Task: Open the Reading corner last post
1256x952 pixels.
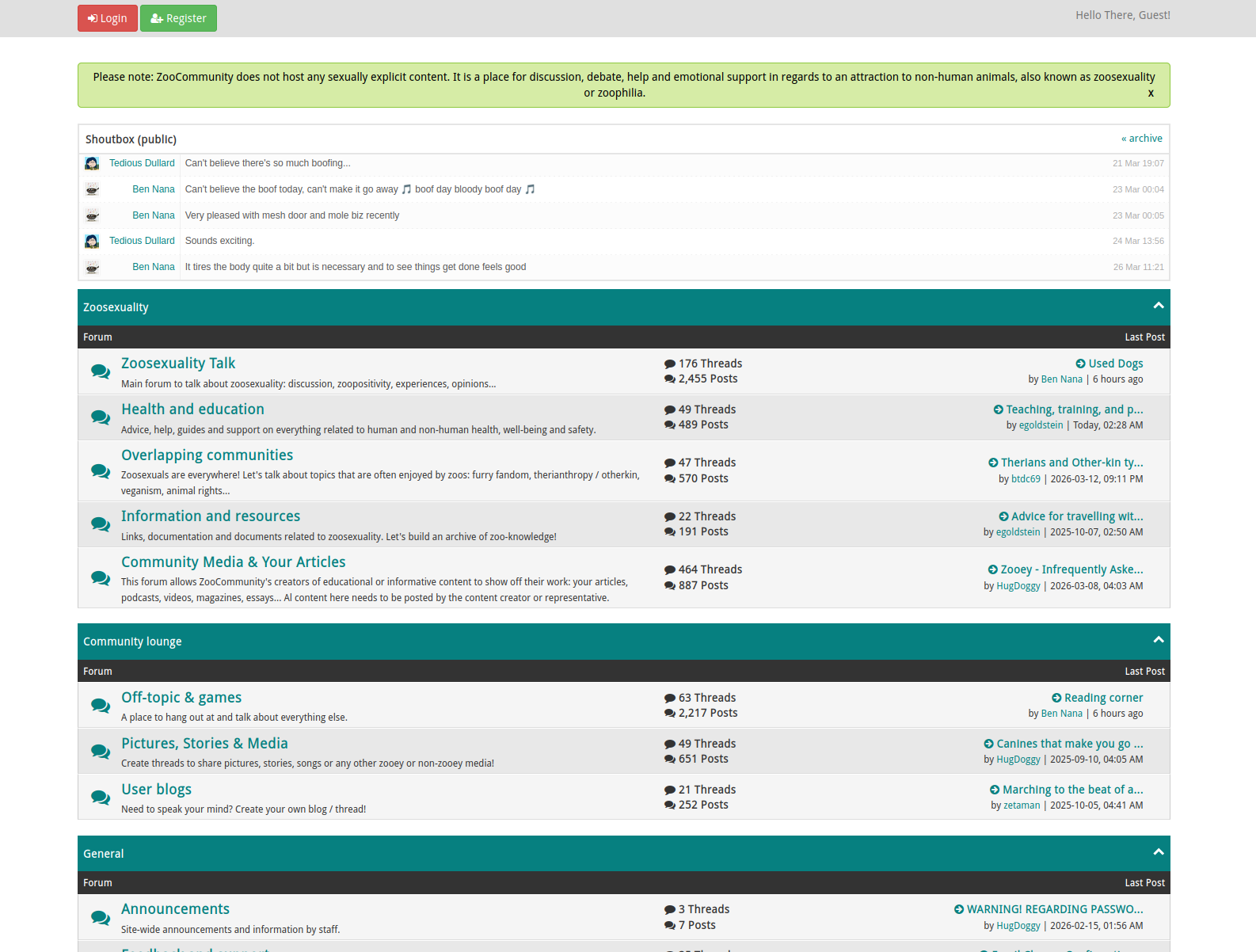Action: [1103, 698]
